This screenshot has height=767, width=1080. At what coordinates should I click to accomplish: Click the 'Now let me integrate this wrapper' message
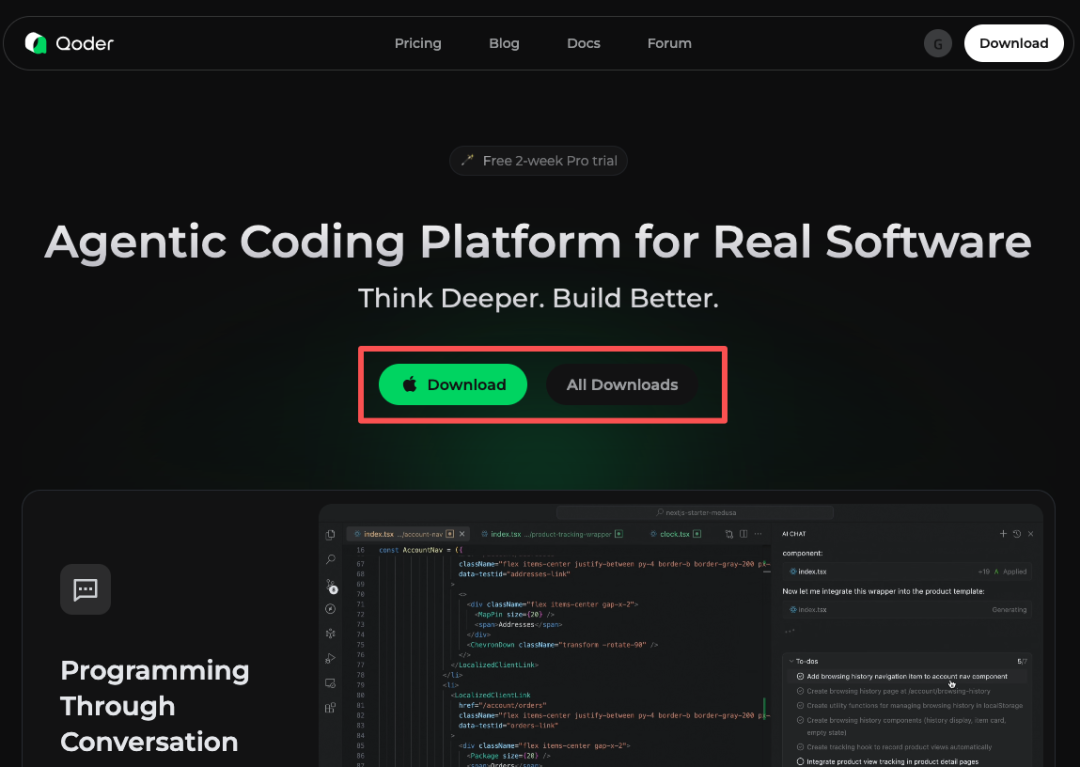tap(883, 591)
